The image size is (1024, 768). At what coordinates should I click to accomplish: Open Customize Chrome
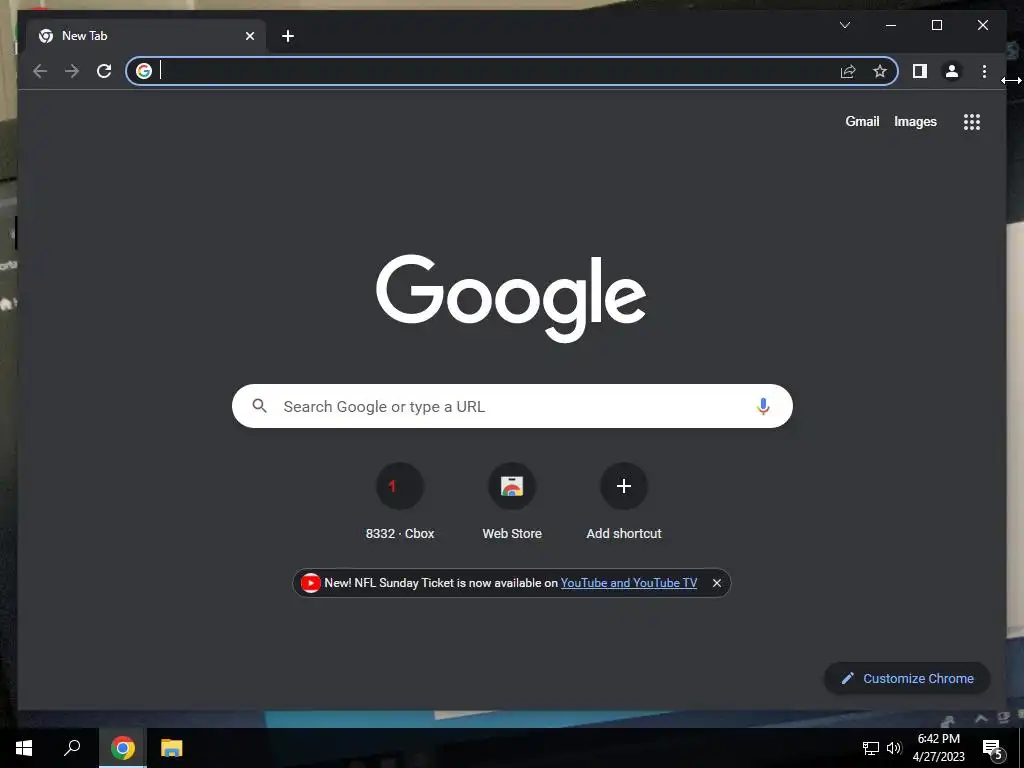tap(907, 679)
